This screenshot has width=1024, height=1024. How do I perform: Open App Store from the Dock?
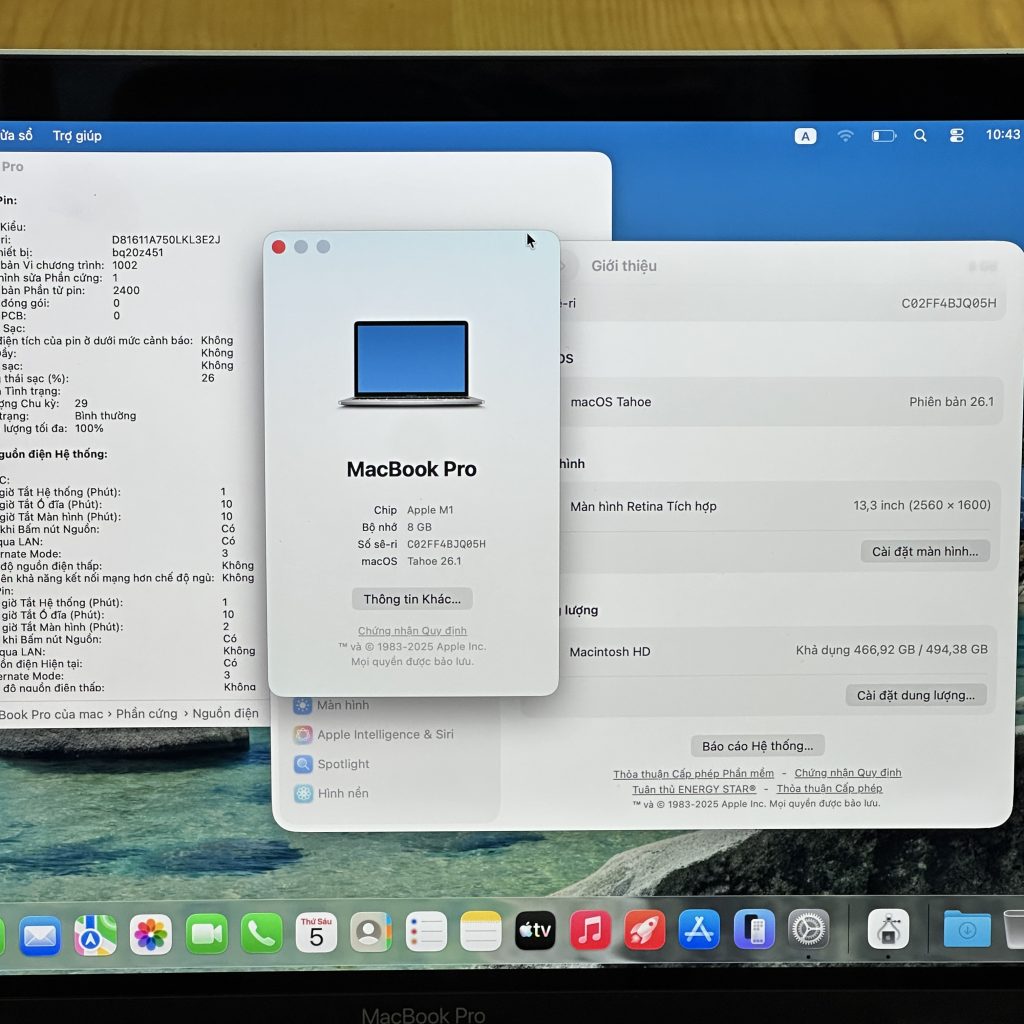698,930
